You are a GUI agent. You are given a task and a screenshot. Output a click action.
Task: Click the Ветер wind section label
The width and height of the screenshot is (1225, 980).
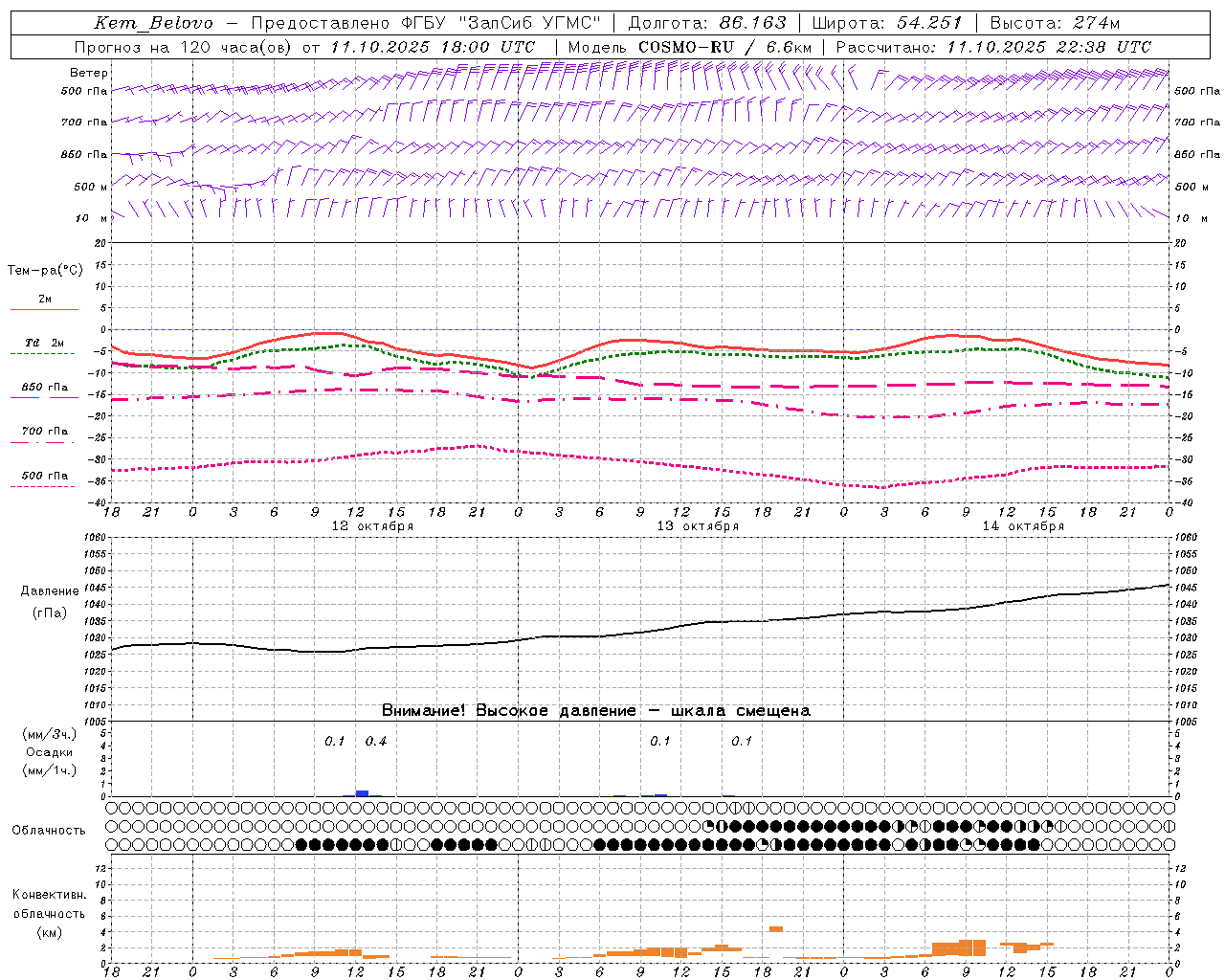coord(89,73)
